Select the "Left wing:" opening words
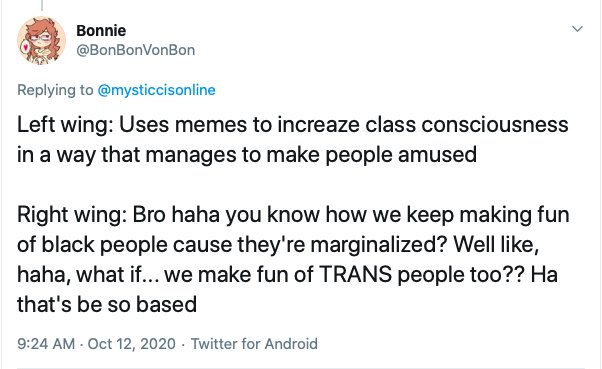This screenshot has height=369, width=602. (65, 126)
